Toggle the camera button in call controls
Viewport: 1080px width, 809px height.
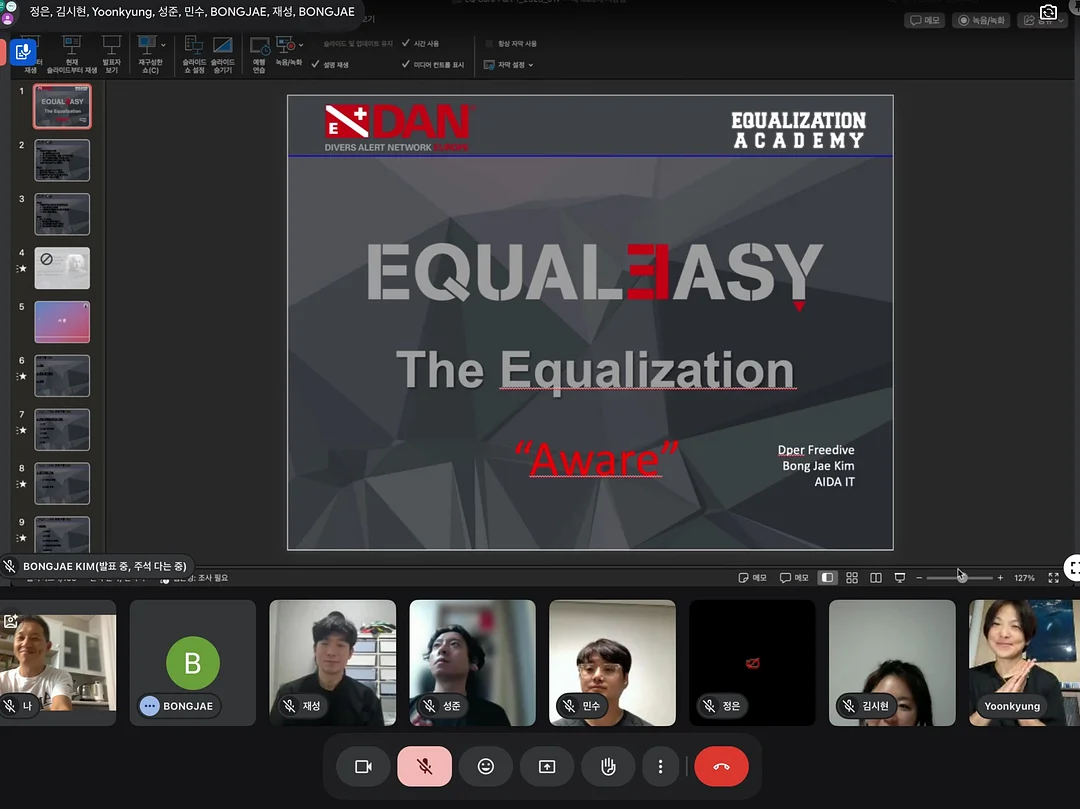point(363,766)
